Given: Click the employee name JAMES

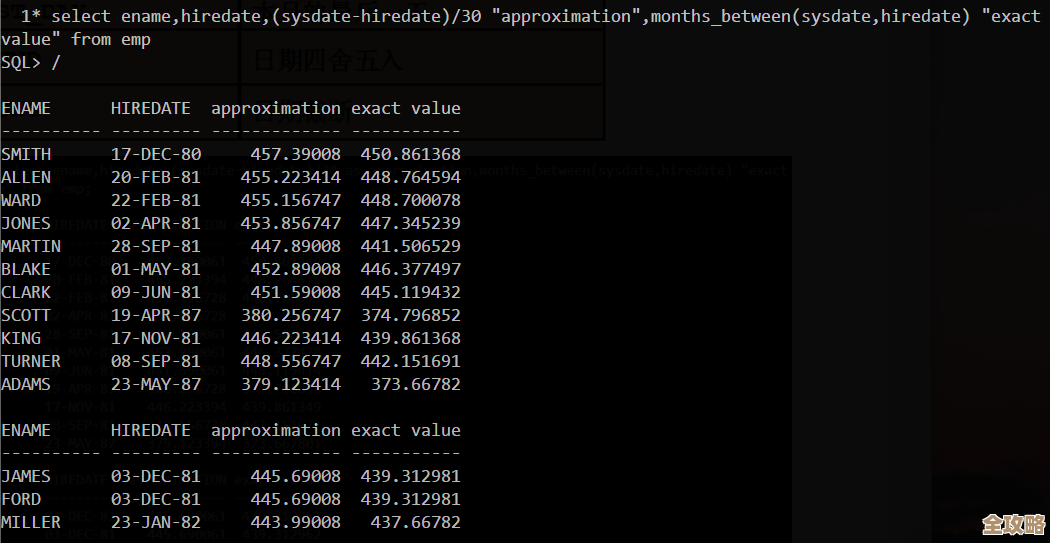Looking at the screenshot, I should 26,476.
